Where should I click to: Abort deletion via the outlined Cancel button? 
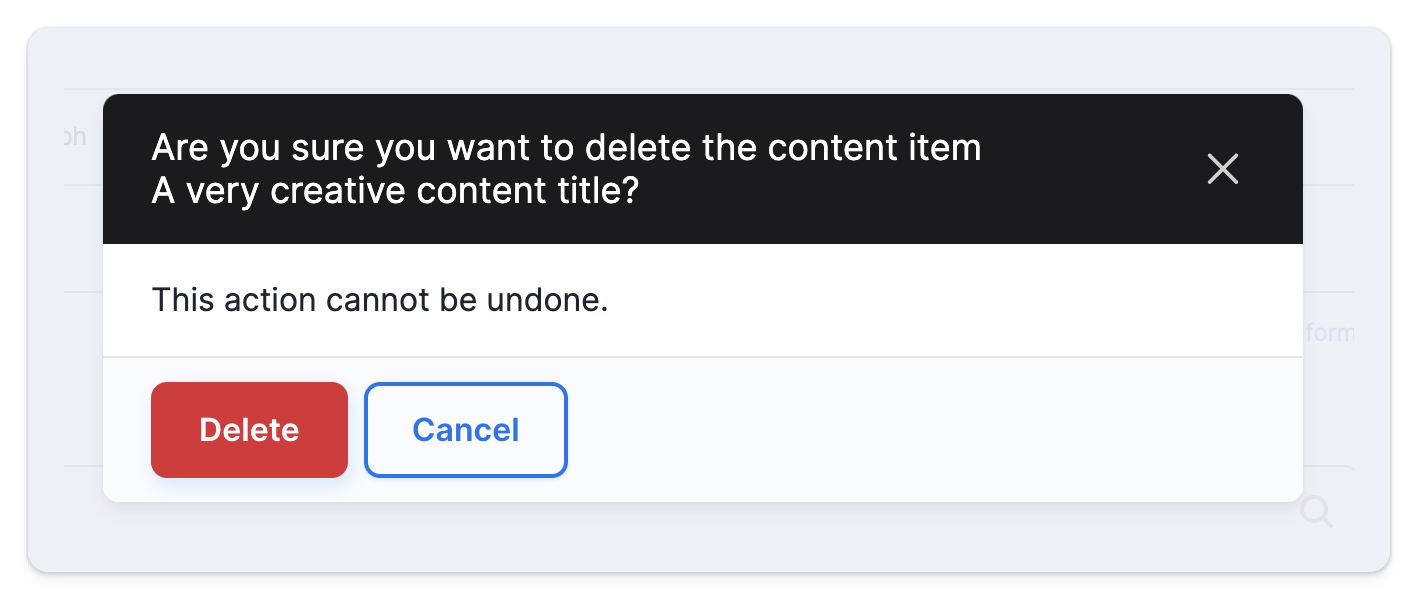coord(466,430)
